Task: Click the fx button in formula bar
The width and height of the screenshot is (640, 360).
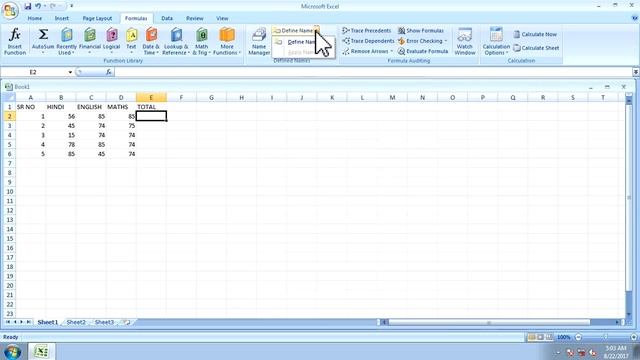Action: [109, 72]
